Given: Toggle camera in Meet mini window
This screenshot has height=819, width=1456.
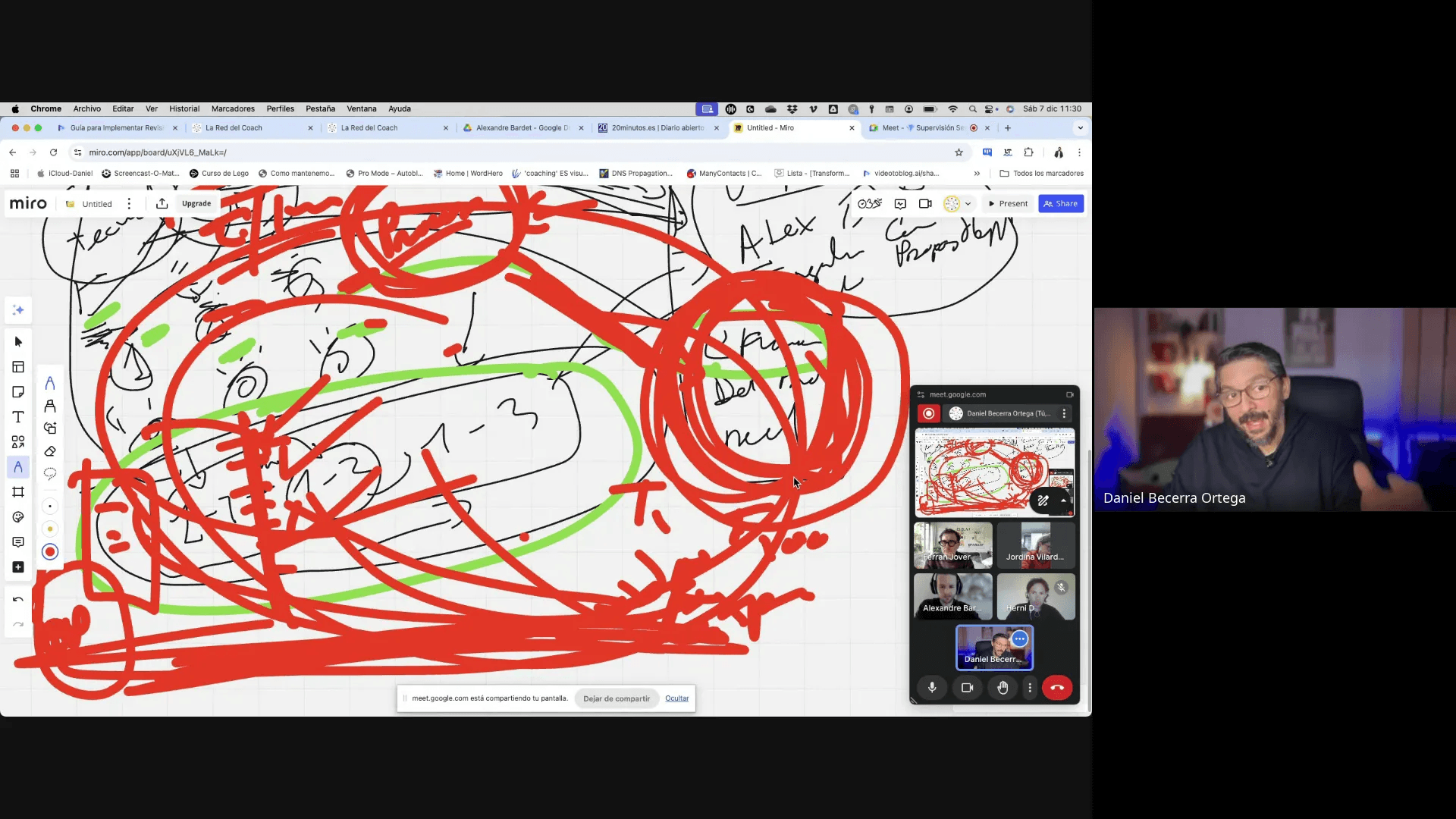Looking at the screenshot, I should [x=967, y=688].
